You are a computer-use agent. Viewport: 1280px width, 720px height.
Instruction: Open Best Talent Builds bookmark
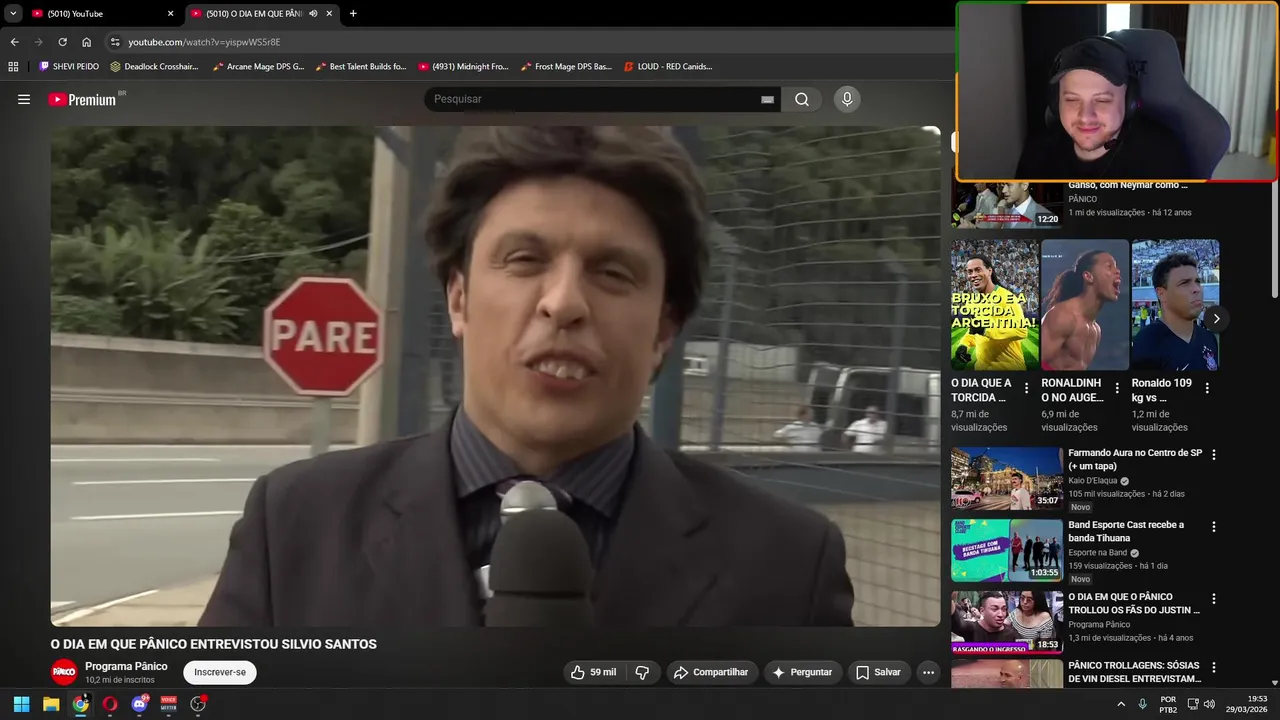360,66
